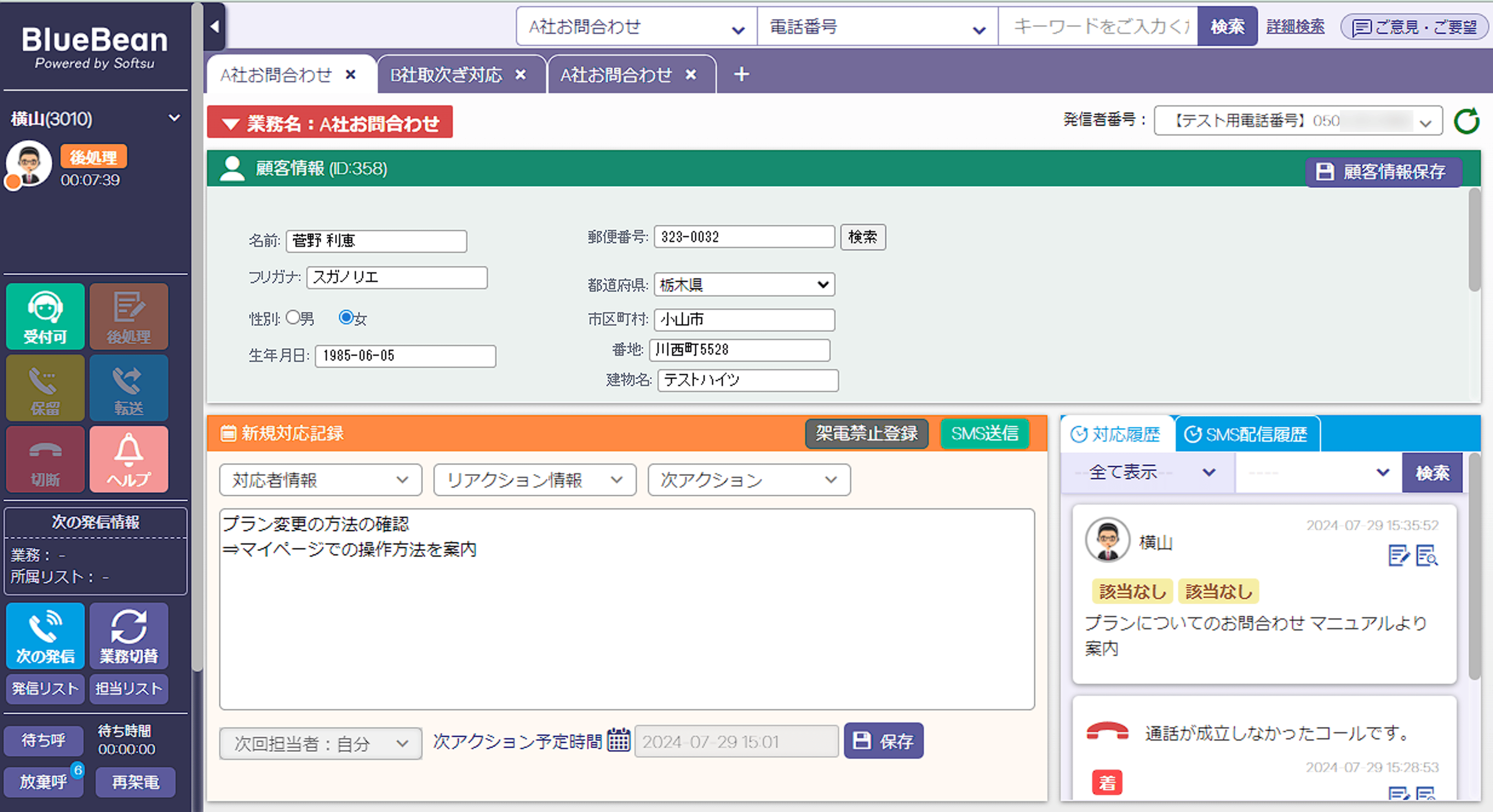Click the 転送 transfer call button
The image size is (1493, 812).
pos(129,388)
